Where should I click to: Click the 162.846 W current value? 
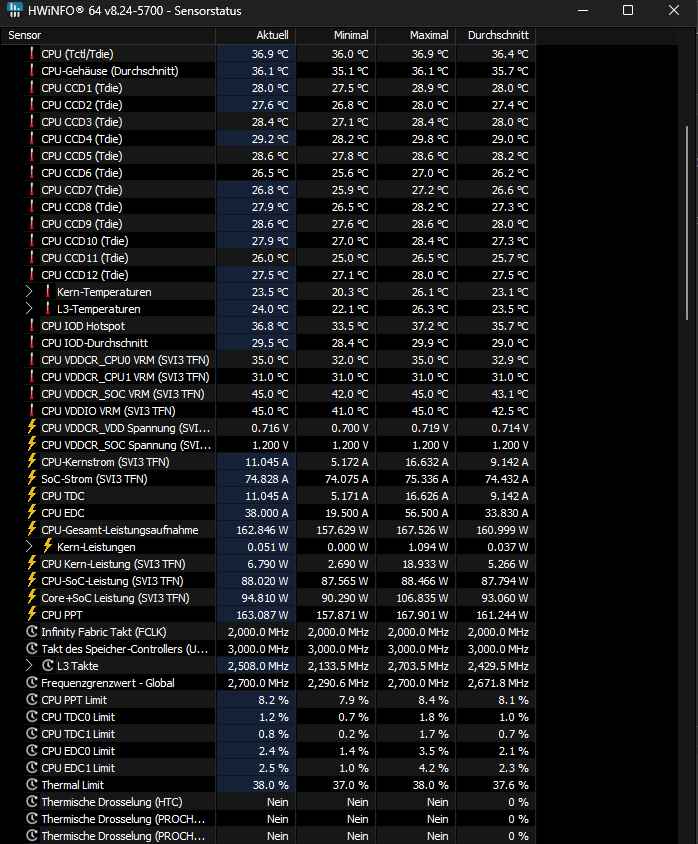point(262,530)
